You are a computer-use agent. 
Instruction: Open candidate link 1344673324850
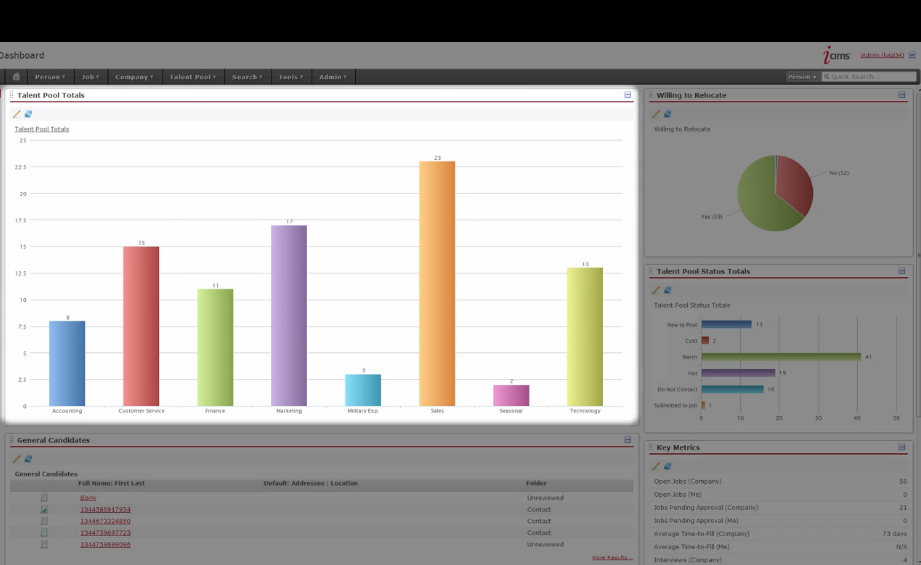[105, 521]
